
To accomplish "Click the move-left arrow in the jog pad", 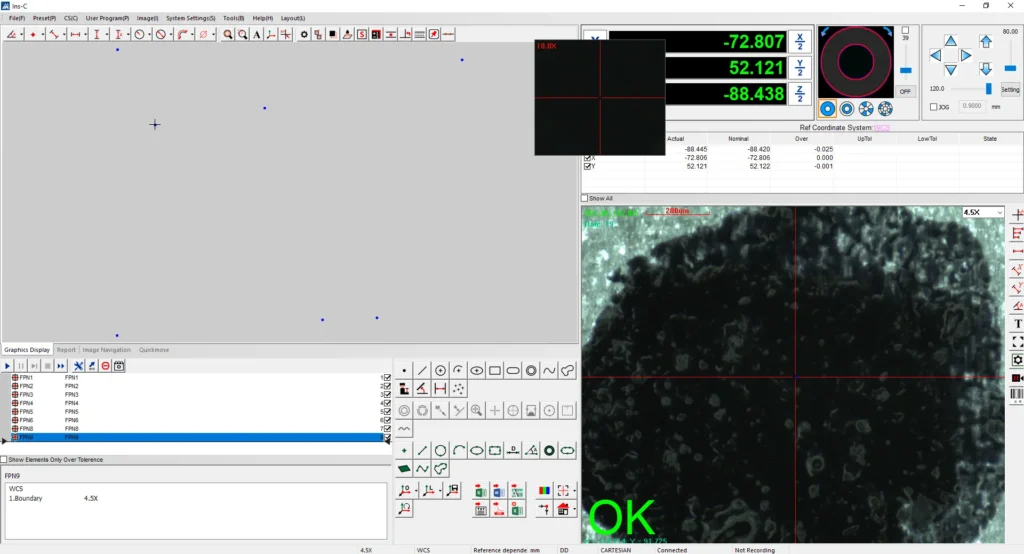I will click(935, 56).
